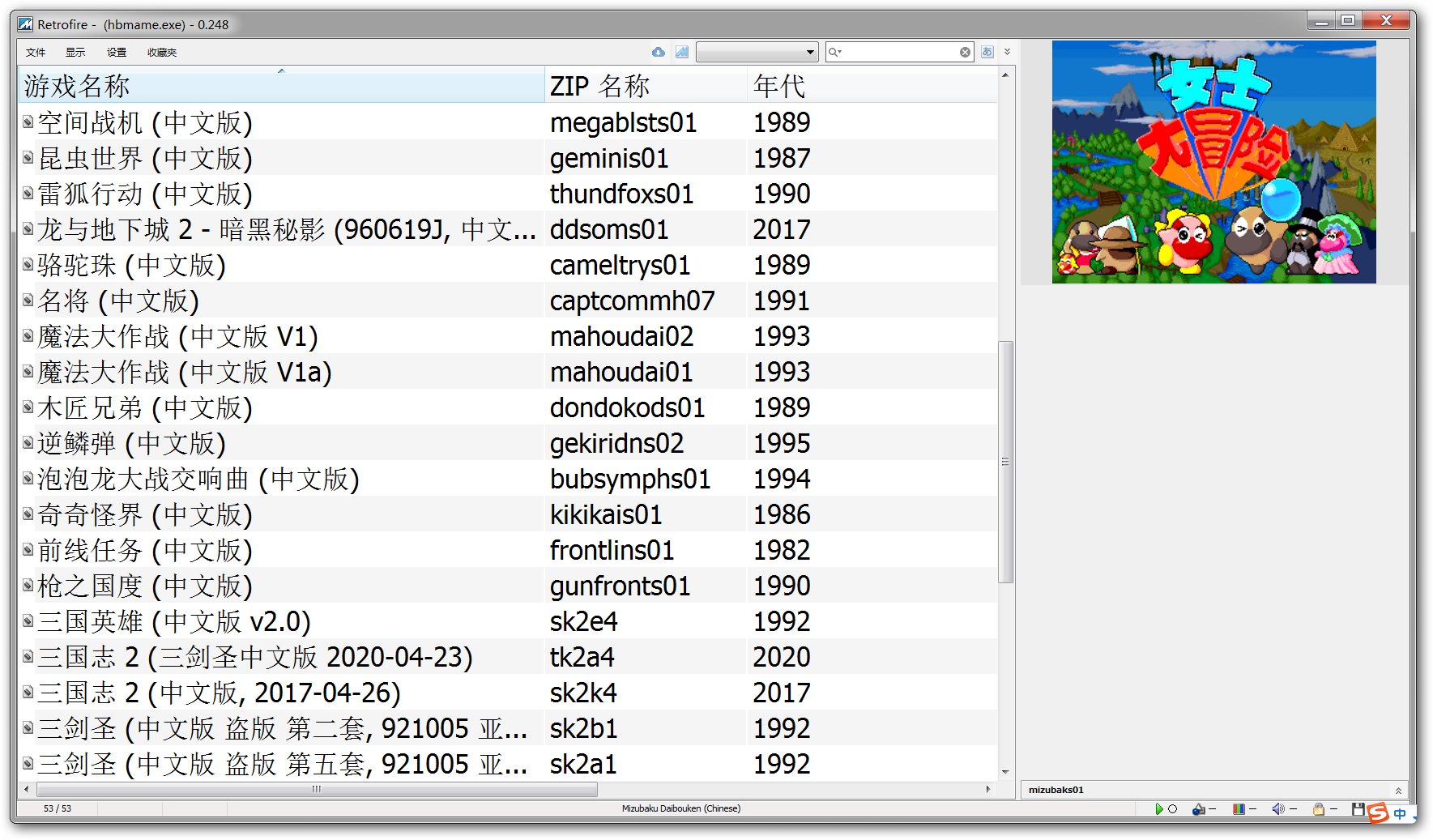The width and height of the screenshot is (1433, 840).
Task: Click ZIP name kikikais01
Action: pyautogui.click(x=606, y=514)
